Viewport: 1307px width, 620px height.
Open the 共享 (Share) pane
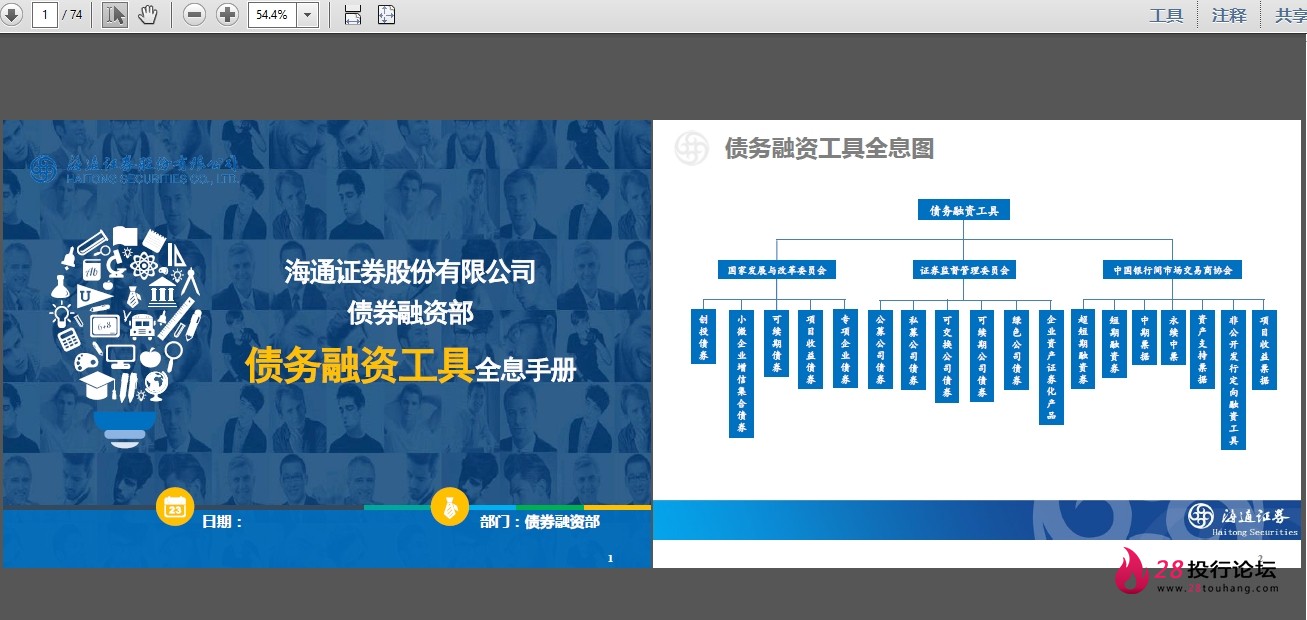(x=1290, y=15)
